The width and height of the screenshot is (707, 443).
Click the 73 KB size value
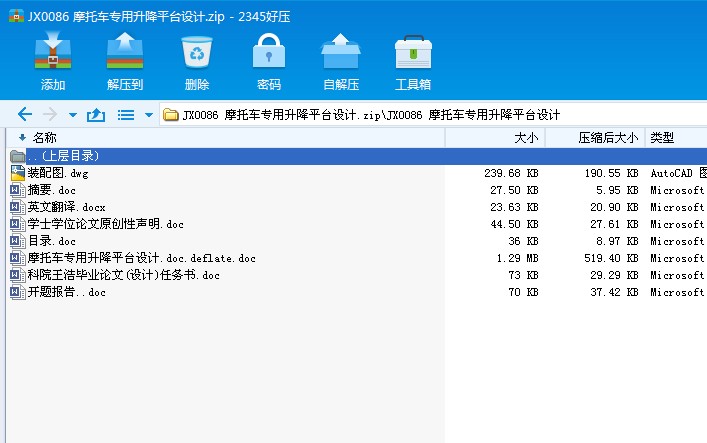[523, 275]
